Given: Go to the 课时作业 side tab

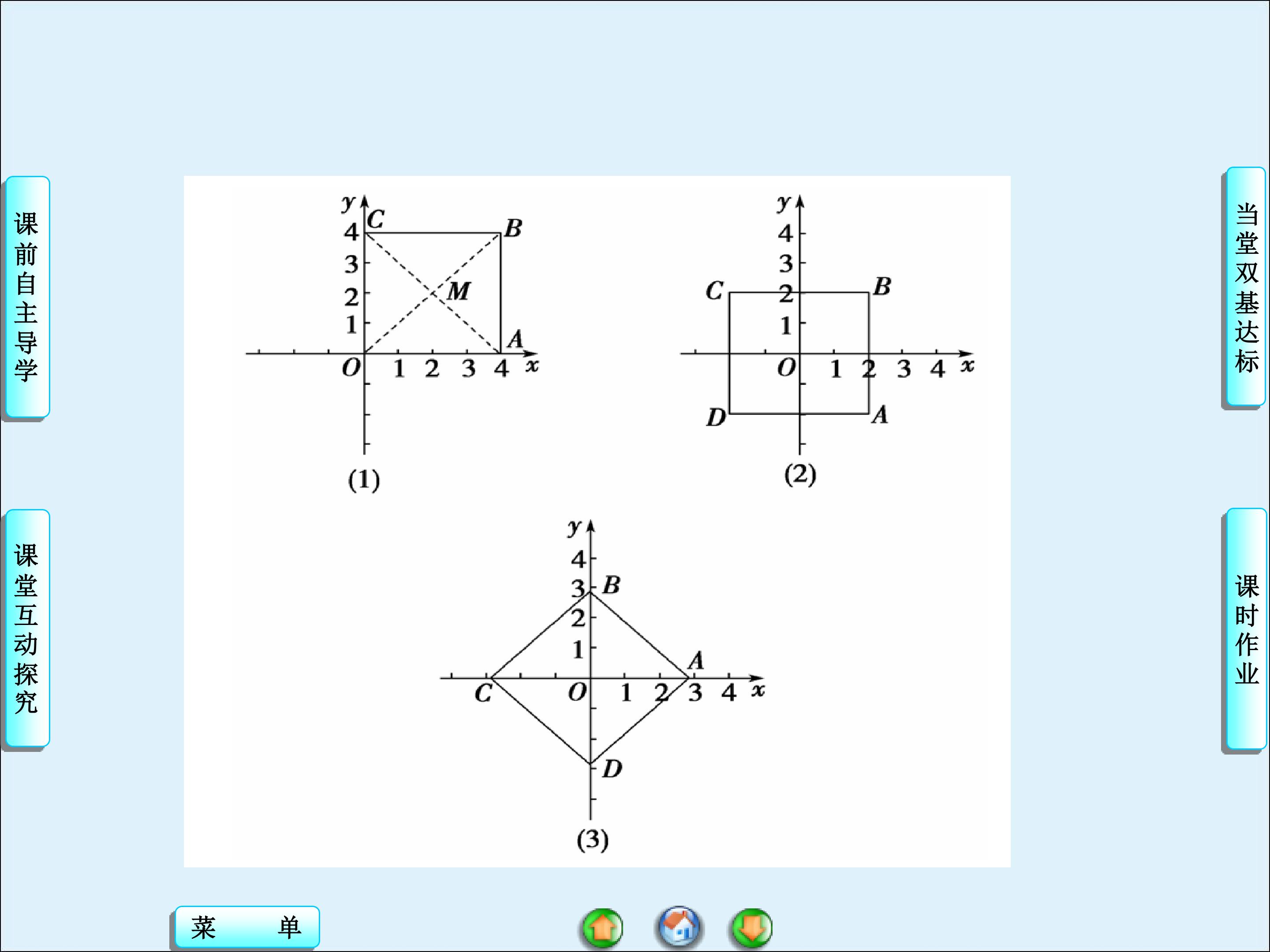Looking at the screenshot, I should [x=1246, y=629].
